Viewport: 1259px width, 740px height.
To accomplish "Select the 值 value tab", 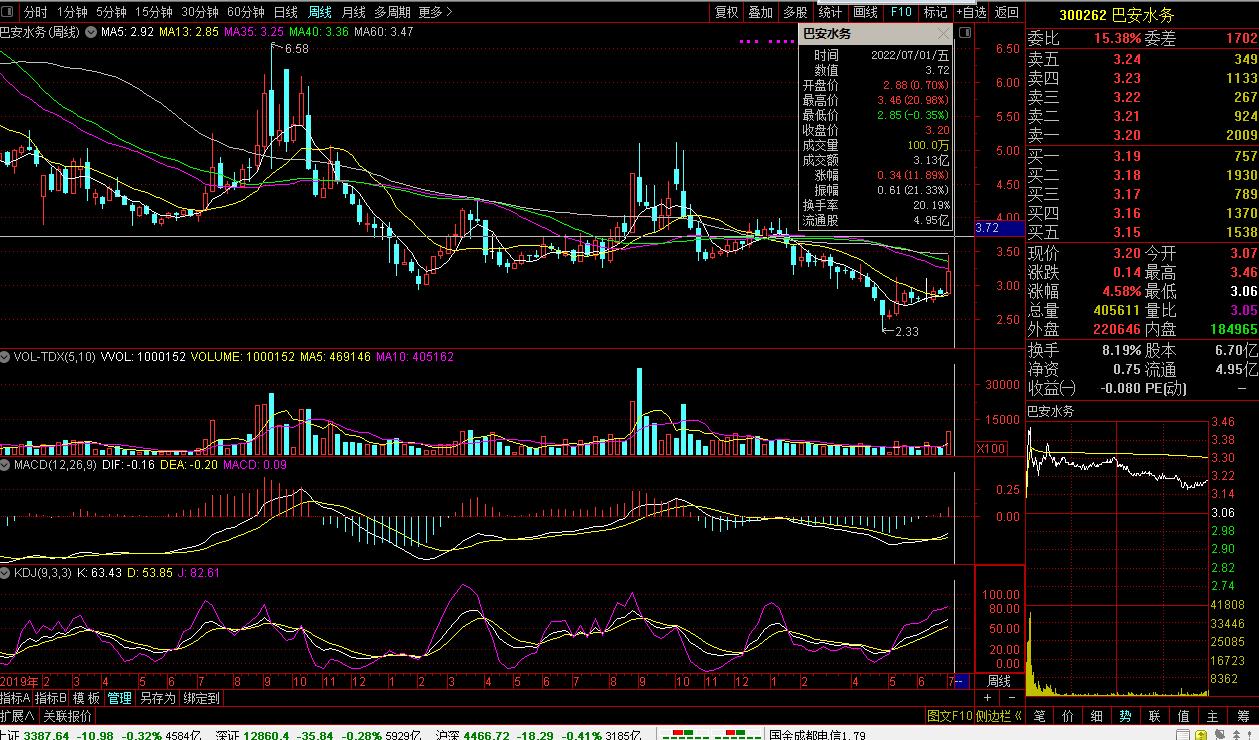I will click(x=1184, y=716).
